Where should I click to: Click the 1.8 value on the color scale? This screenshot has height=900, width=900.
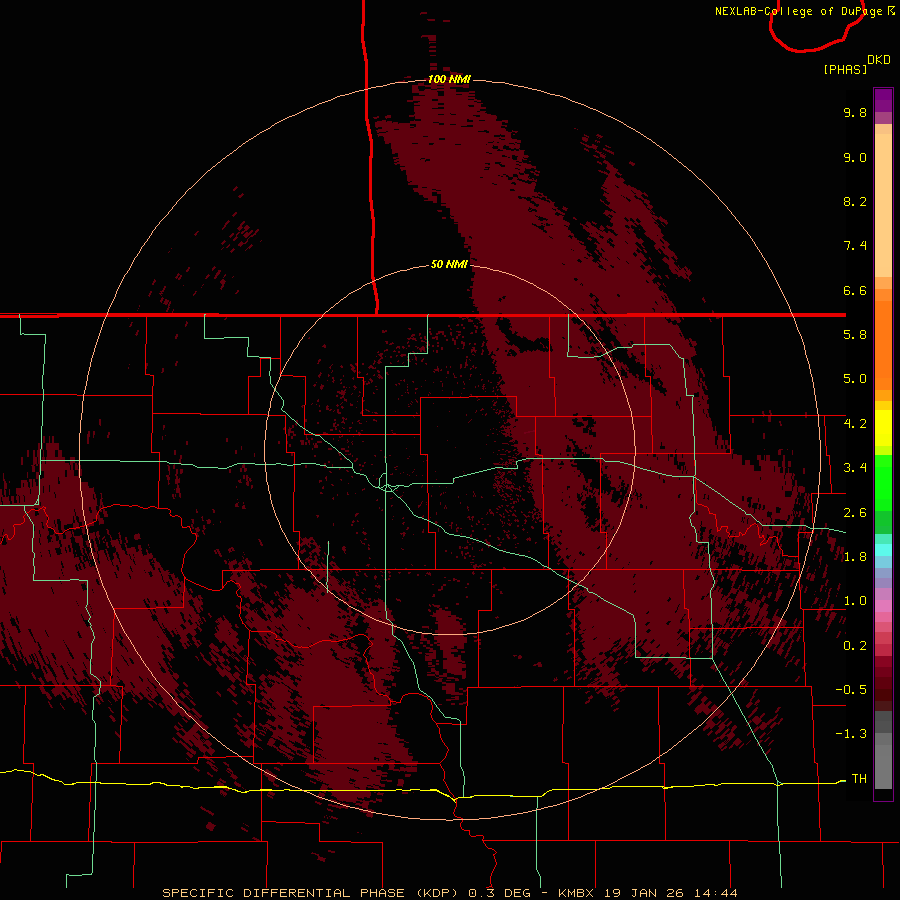855,557
